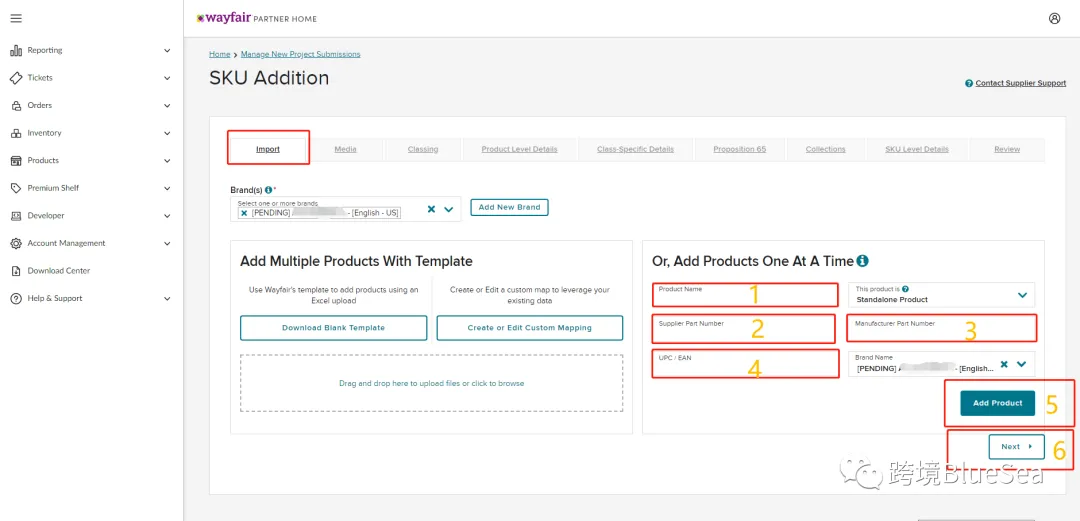Image resolution: width=1080 pixels, height=521 pixels.
Task: Open the user account profile icon
Action: [x=1055, y=19]
